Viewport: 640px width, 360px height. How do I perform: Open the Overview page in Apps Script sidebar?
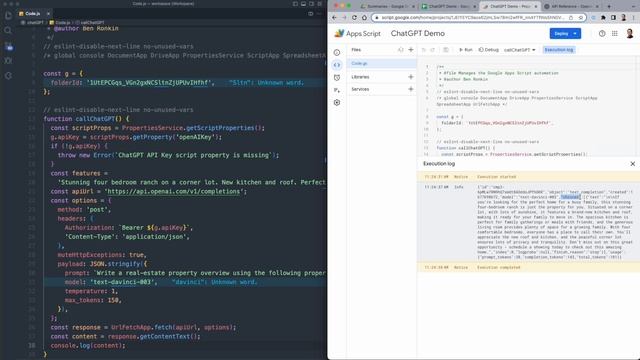(337, 52)
